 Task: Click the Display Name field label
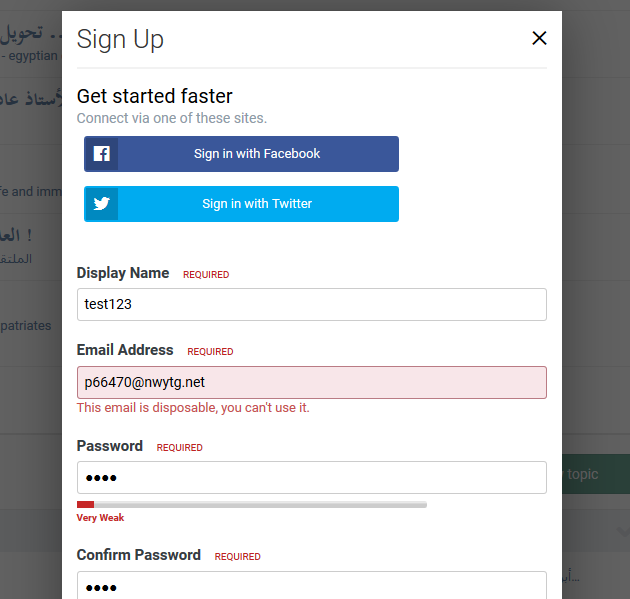coord(123,273)
